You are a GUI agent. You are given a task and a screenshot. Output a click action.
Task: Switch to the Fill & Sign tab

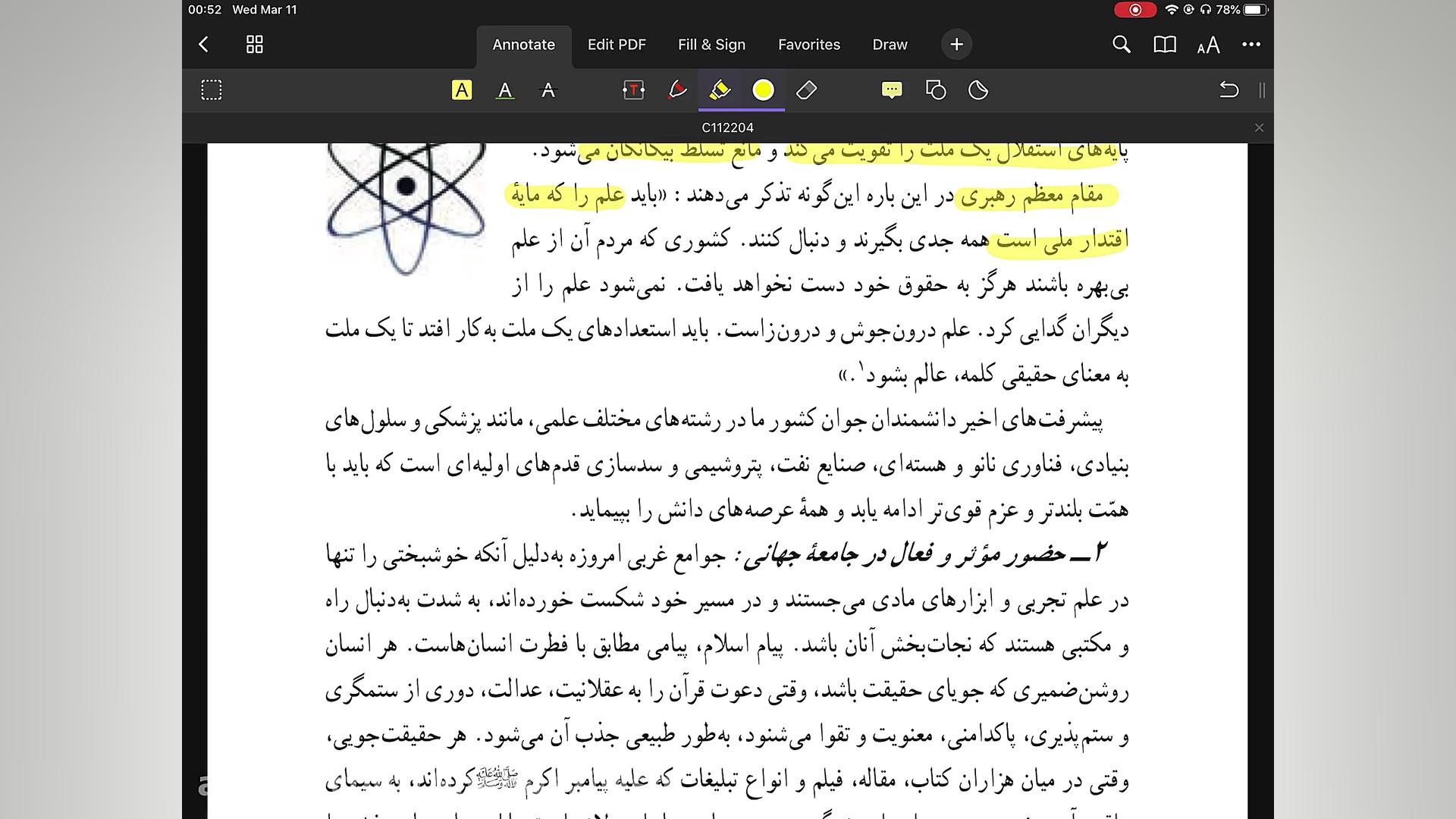(x=711, y=45)
